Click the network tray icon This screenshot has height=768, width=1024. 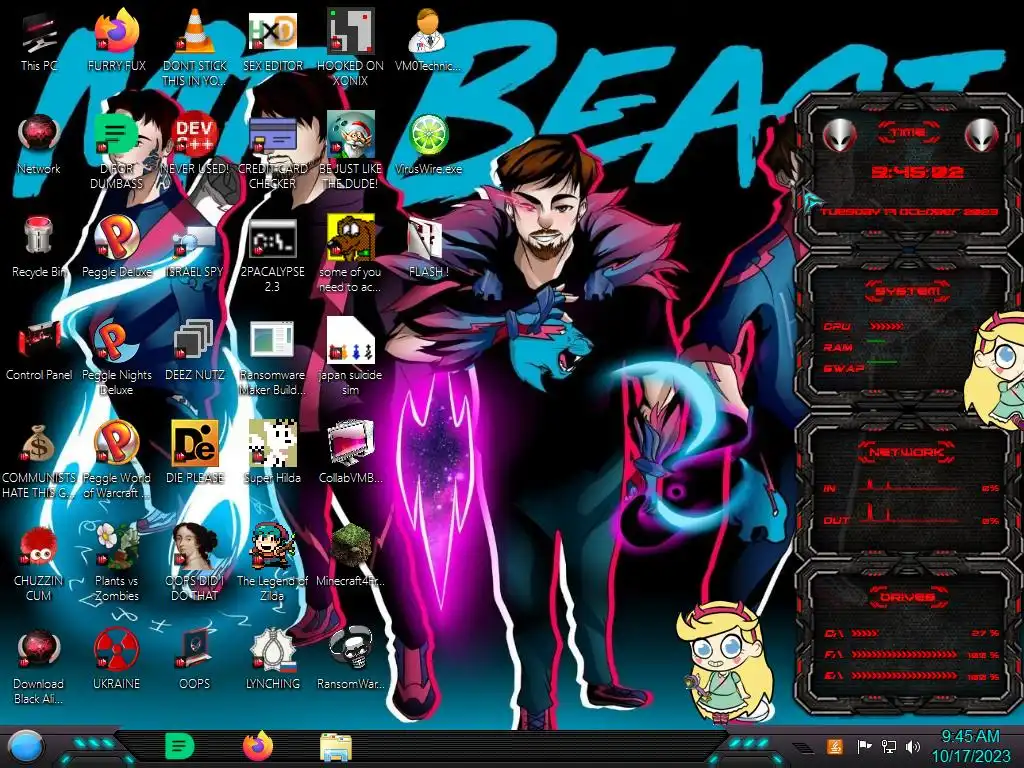pos(888,746)
